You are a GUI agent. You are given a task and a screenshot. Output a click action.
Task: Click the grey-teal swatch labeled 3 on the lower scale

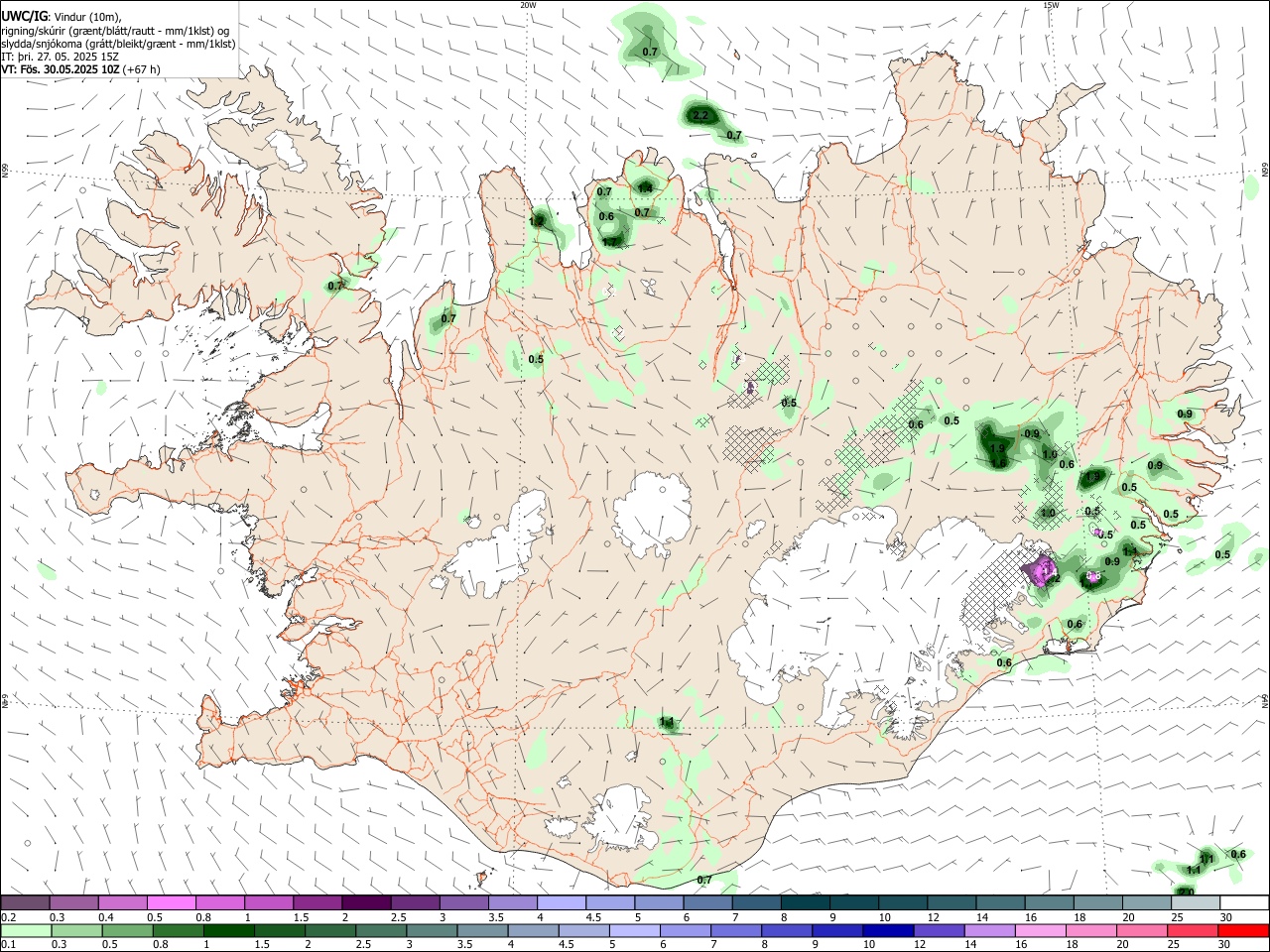[x=431, y=930]
